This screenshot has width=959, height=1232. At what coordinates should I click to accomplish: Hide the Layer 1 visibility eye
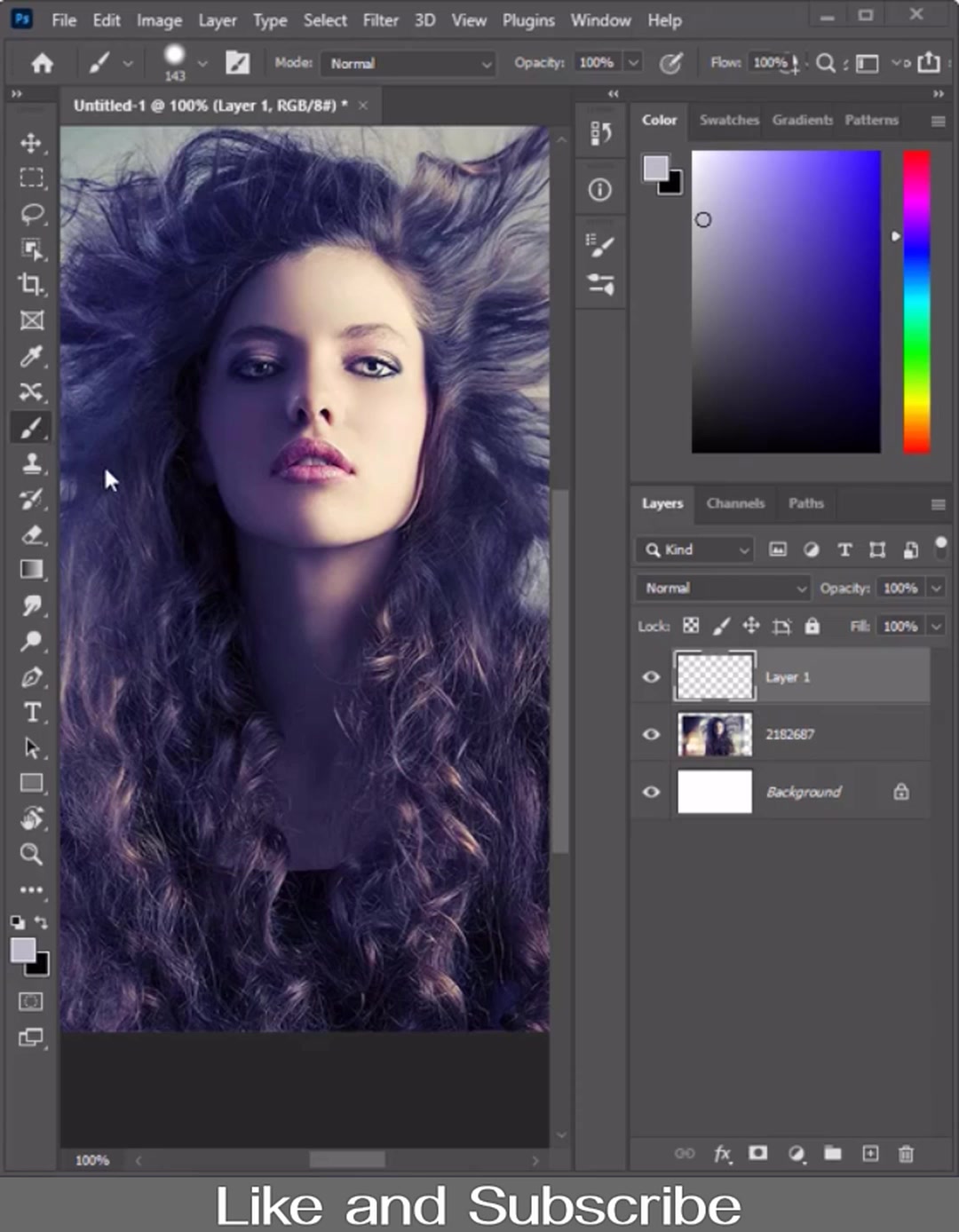pos(651,677)
